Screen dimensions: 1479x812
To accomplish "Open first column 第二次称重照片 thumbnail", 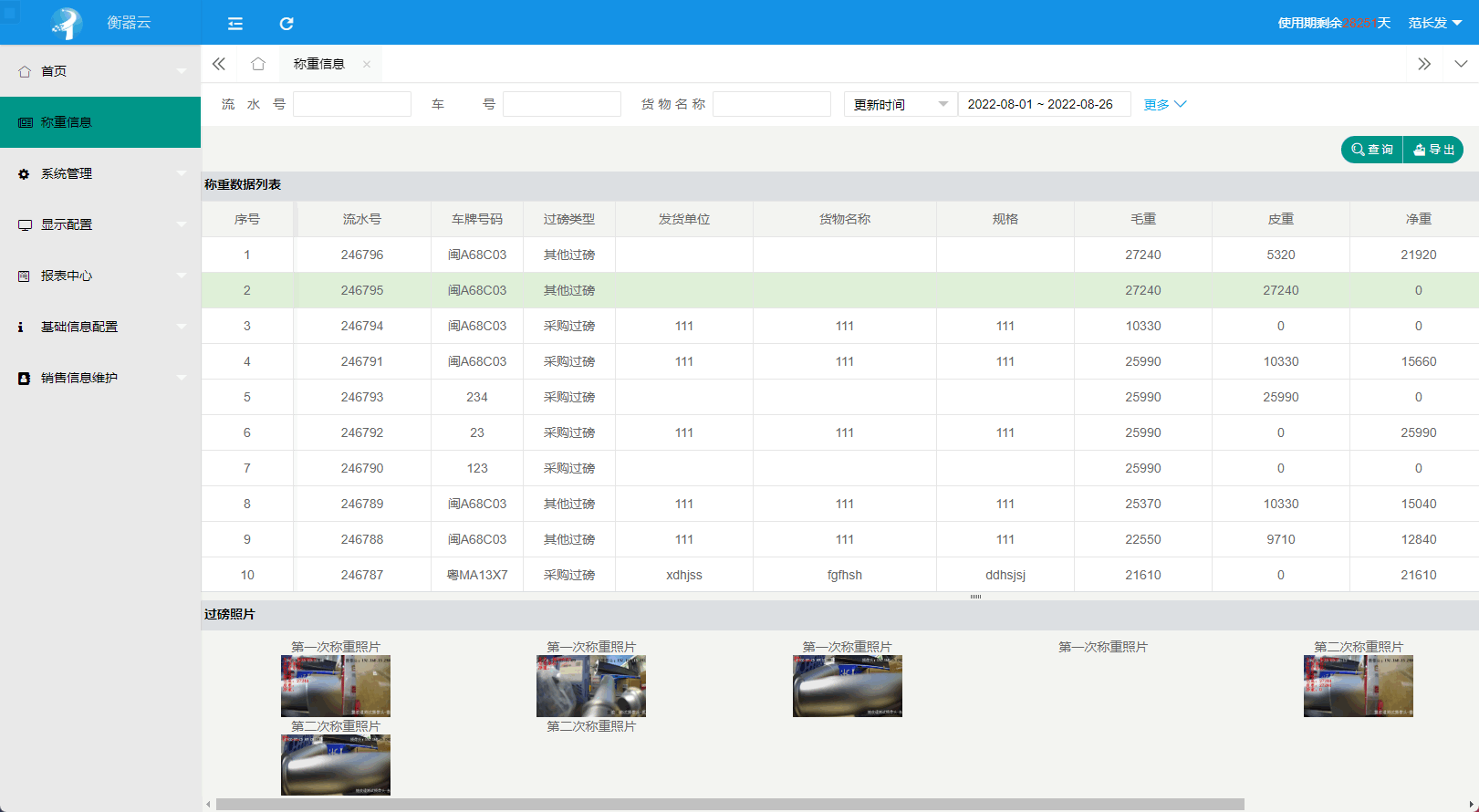I will tap(336, 765).
